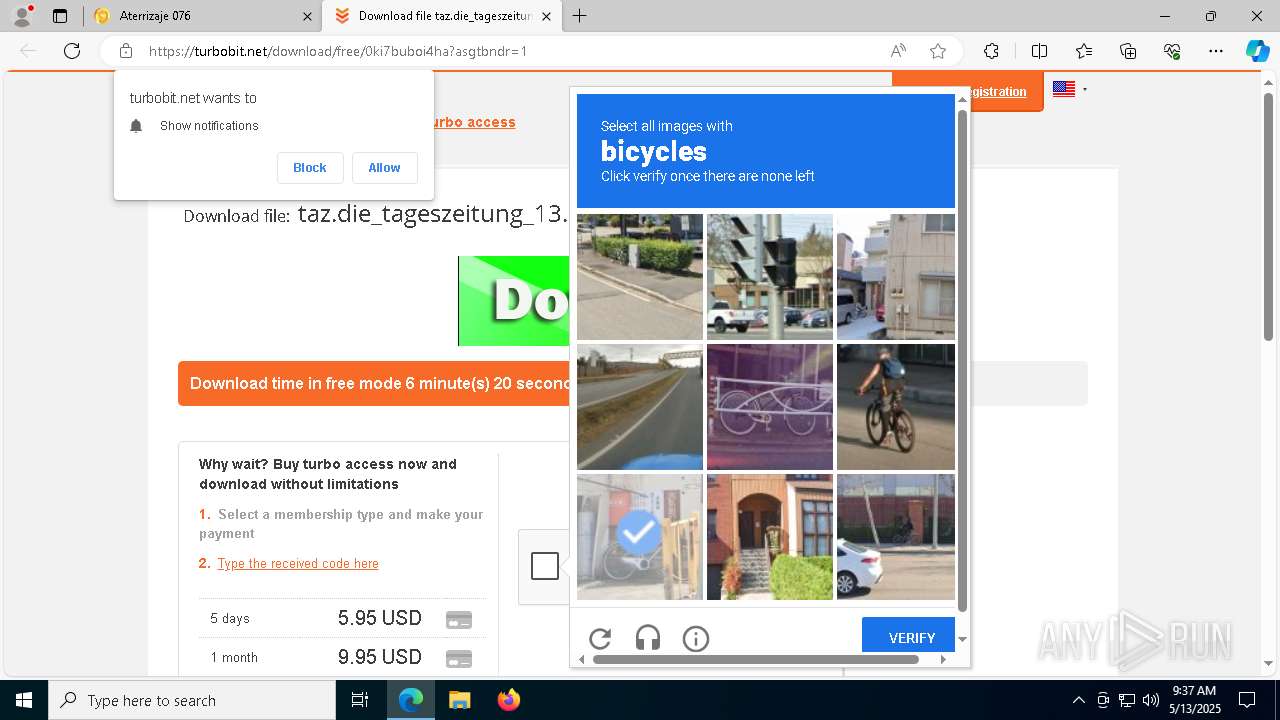Click the address bar URL field

tap(510, 51)
